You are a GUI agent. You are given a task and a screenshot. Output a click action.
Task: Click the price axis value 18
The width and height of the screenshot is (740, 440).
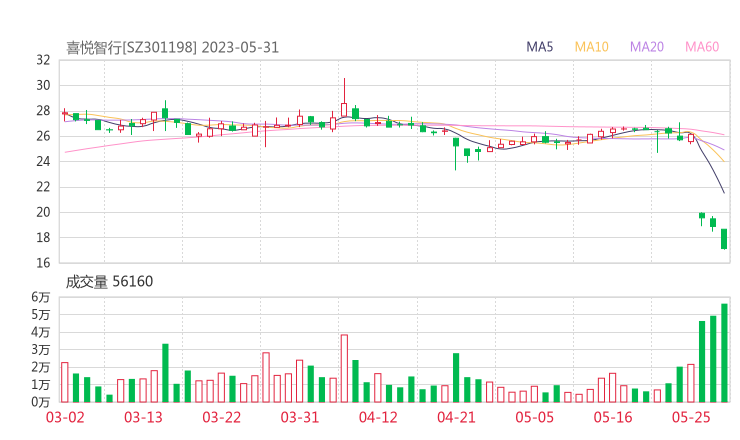43,237
